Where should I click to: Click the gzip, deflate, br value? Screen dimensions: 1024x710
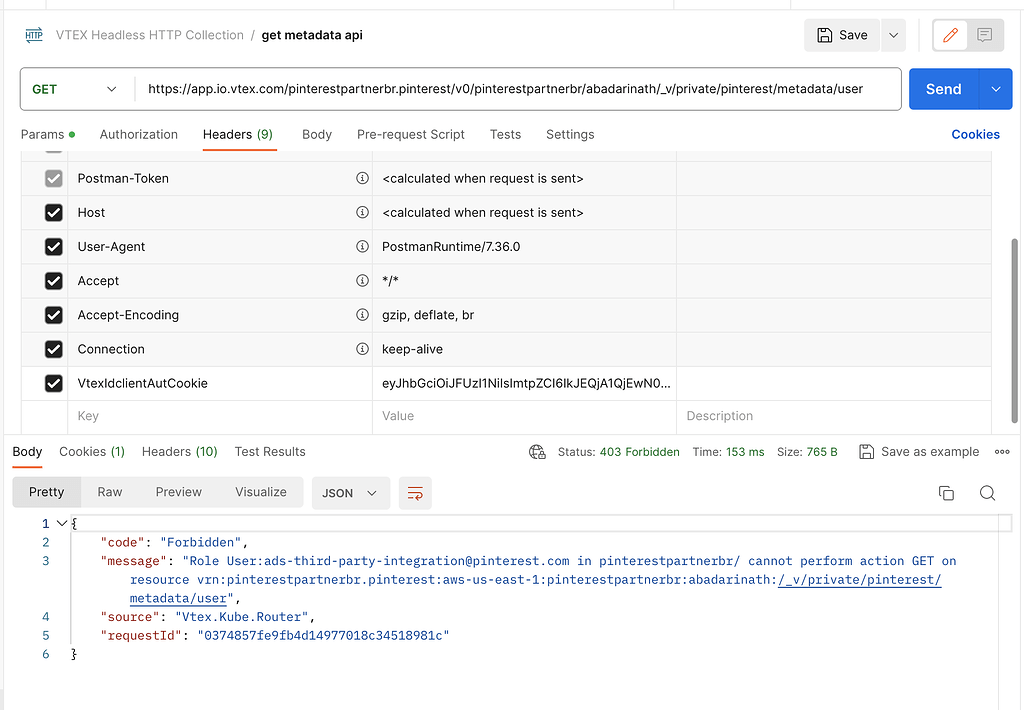(x=428, y=315)
